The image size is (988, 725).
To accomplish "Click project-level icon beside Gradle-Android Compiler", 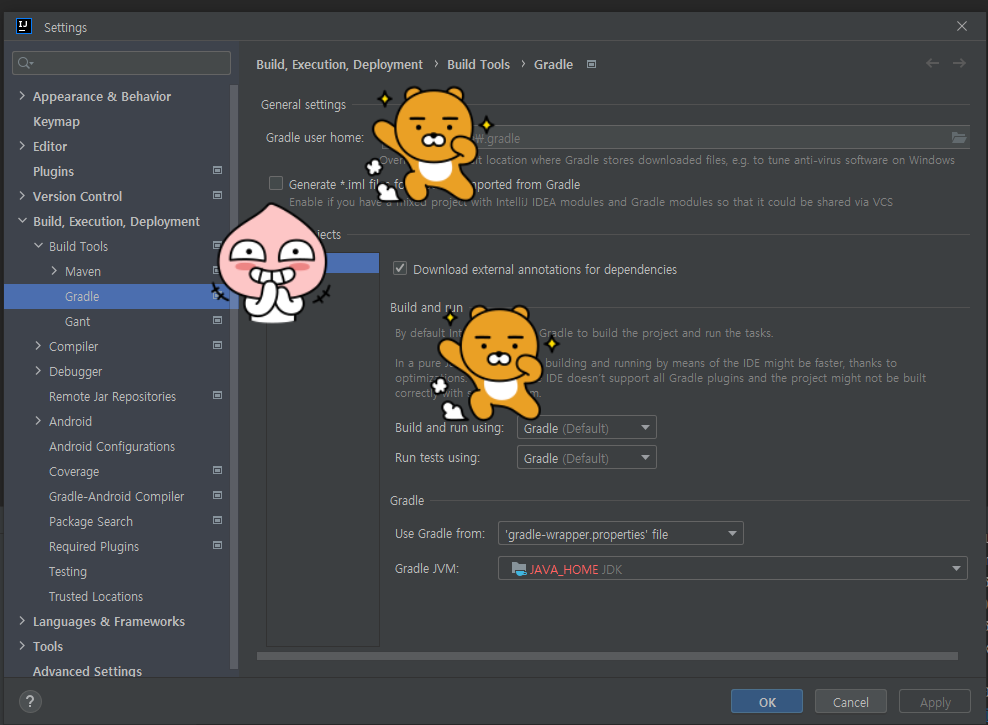I will (217, 495).
